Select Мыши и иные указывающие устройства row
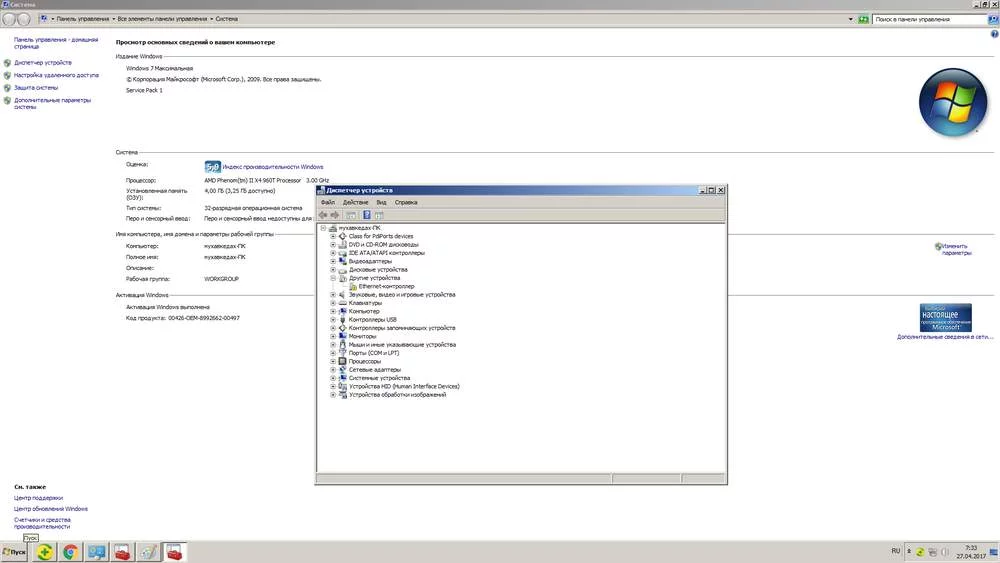The width and height of the screenshot is (1000, 563). (x=402, y=344)
